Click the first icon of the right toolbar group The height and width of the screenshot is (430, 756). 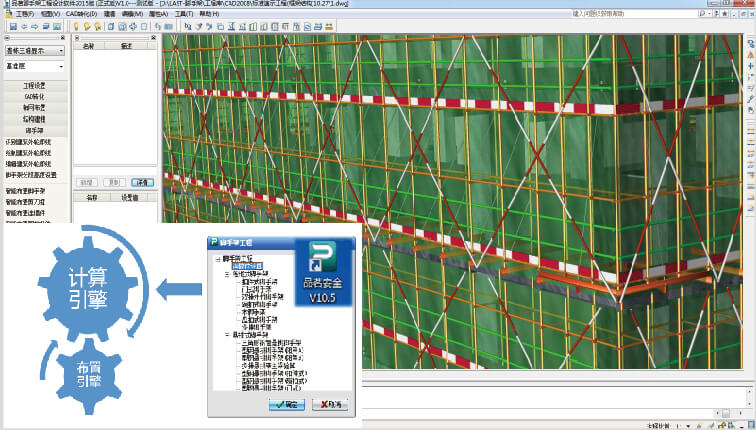tap(188, 27)
